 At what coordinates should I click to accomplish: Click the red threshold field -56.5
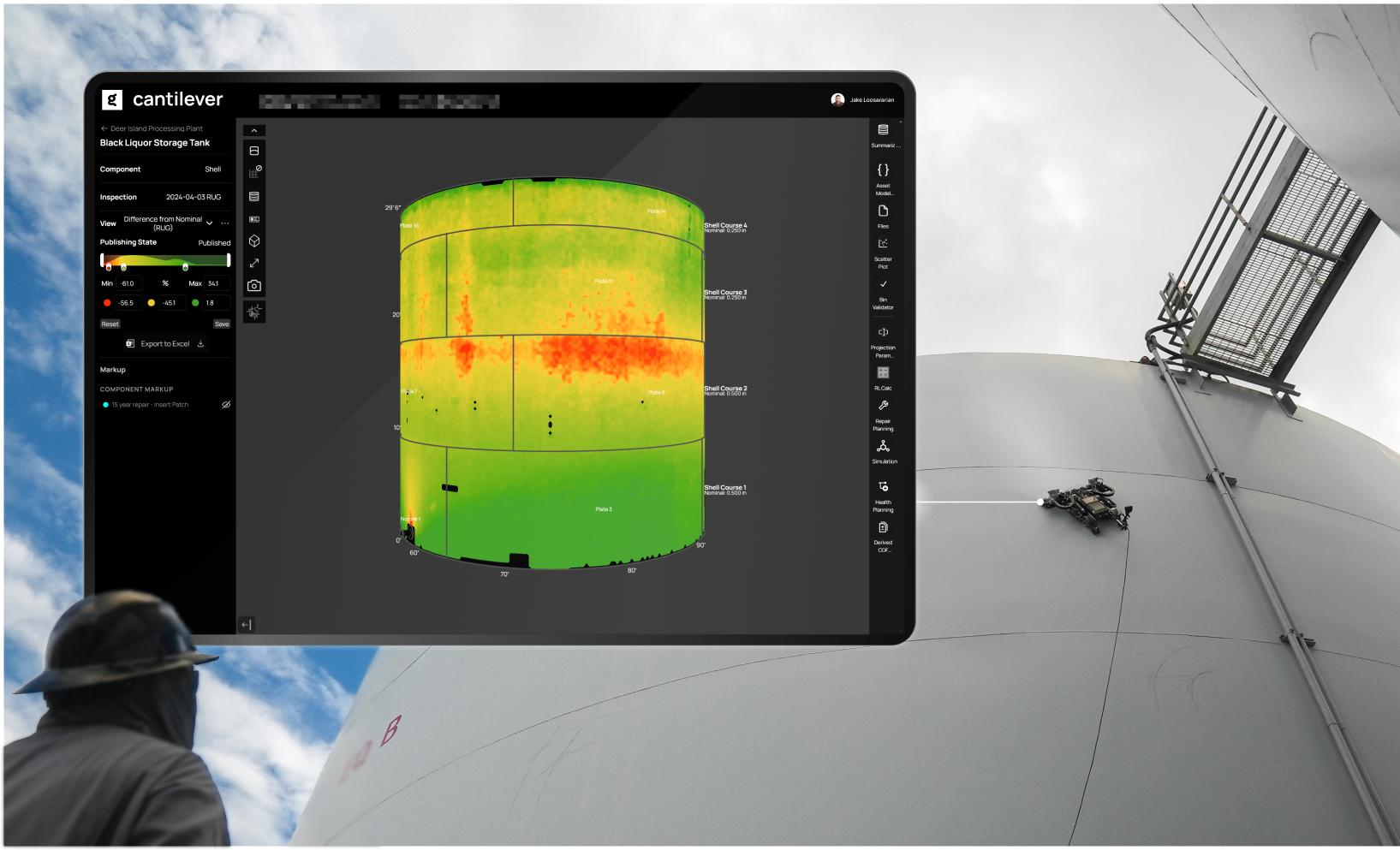128,303
